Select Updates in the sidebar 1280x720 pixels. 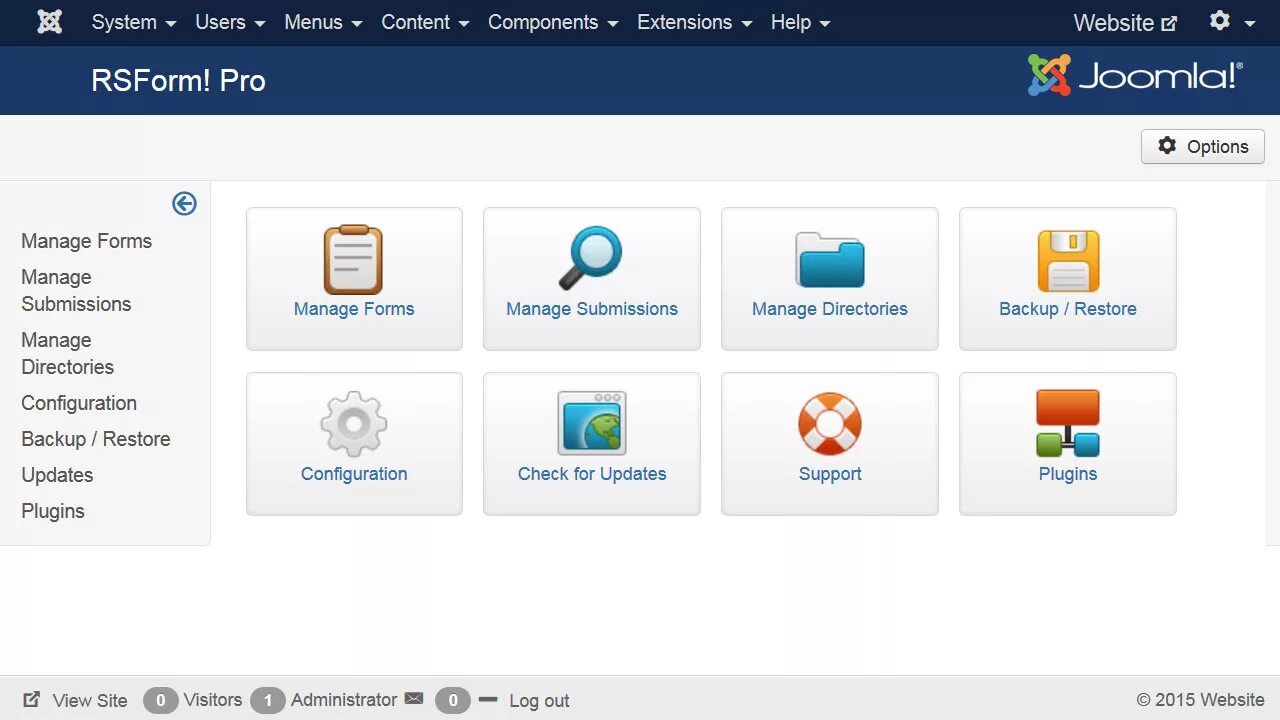57,475
